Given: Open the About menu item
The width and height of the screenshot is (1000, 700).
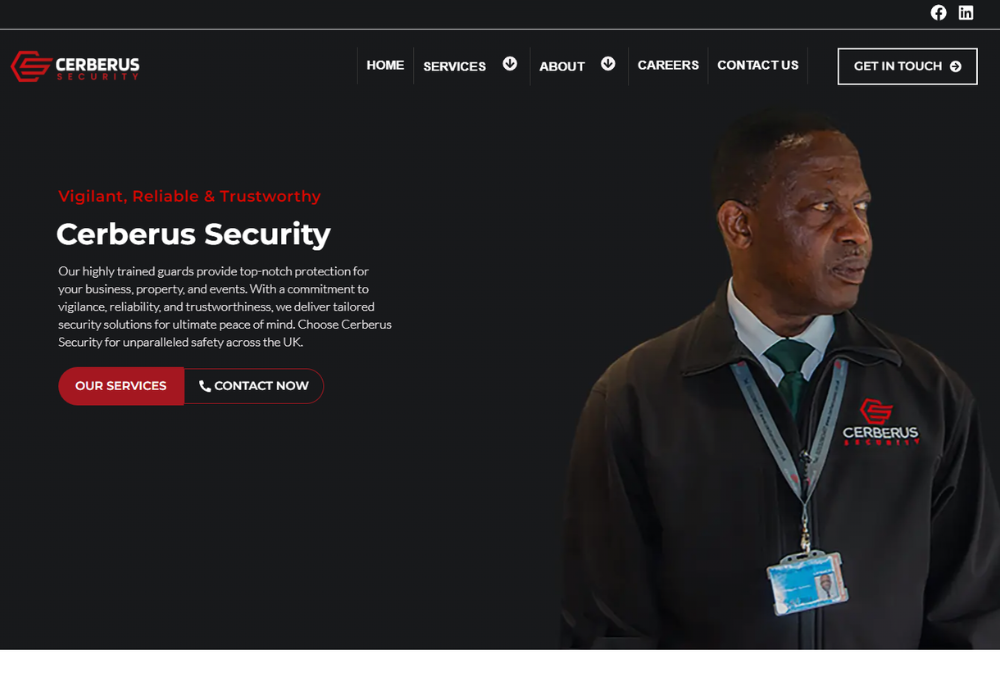Looking at the screenshot, I should [562, 66].
